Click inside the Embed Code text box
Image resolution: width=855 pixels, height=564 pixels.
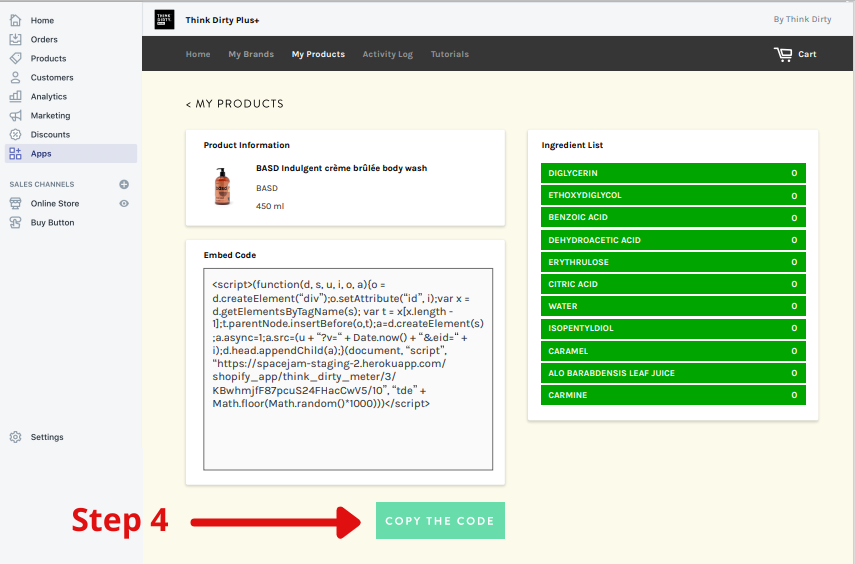[348, 369]
